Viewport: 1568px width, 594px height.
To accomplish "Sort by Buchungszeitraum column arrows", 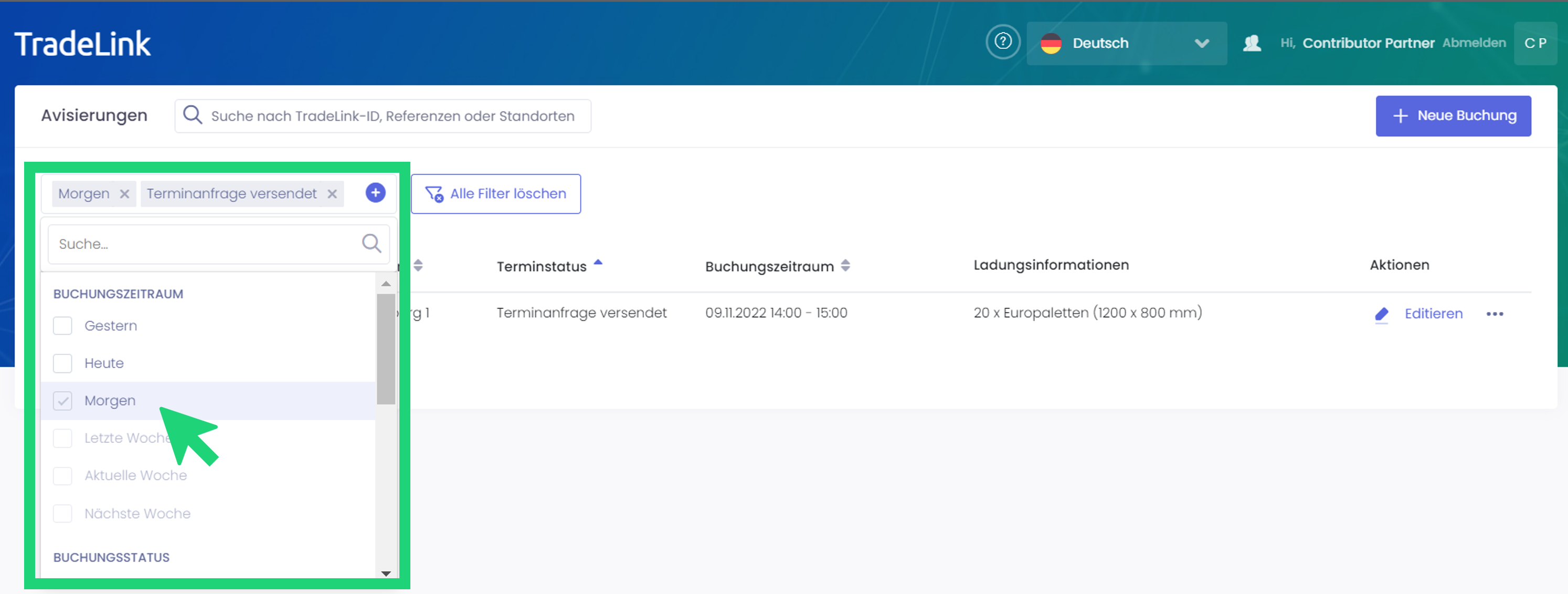I will coord(845,266).
